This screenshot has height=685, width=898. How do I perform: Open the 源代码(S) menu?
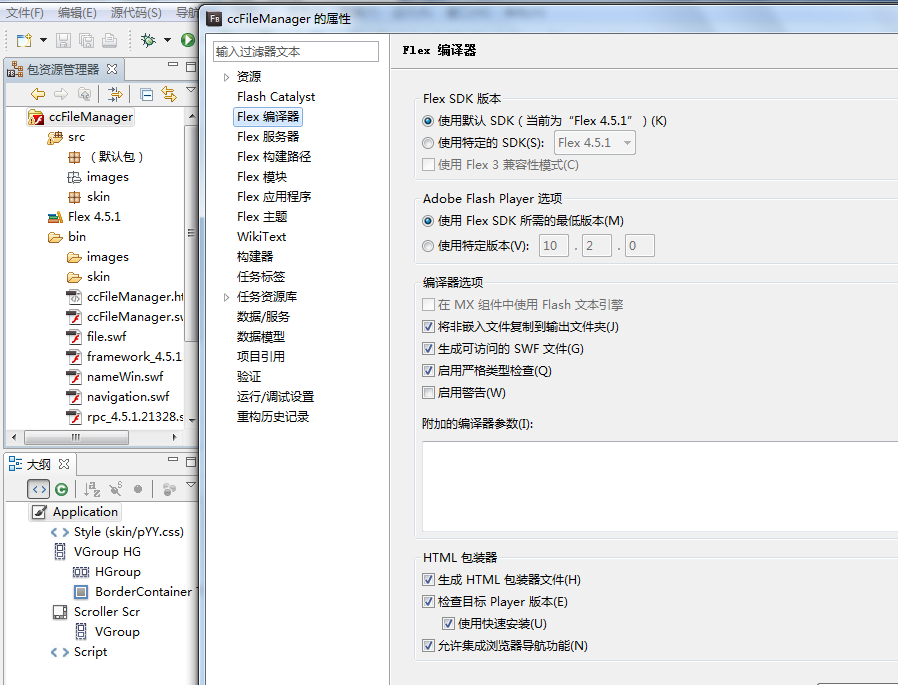point(136,13)
